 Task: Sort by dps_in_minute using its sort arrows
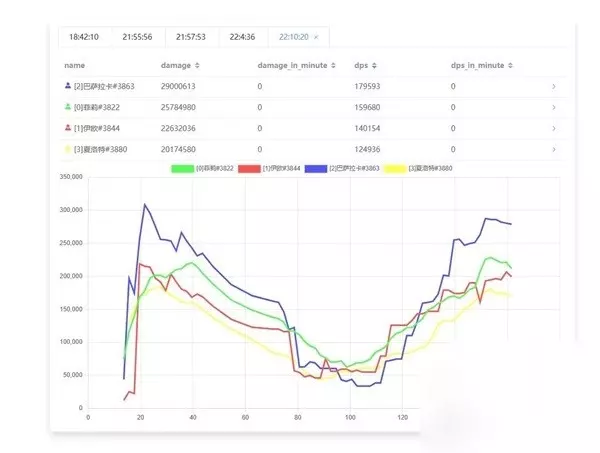[x=510, y=65]
